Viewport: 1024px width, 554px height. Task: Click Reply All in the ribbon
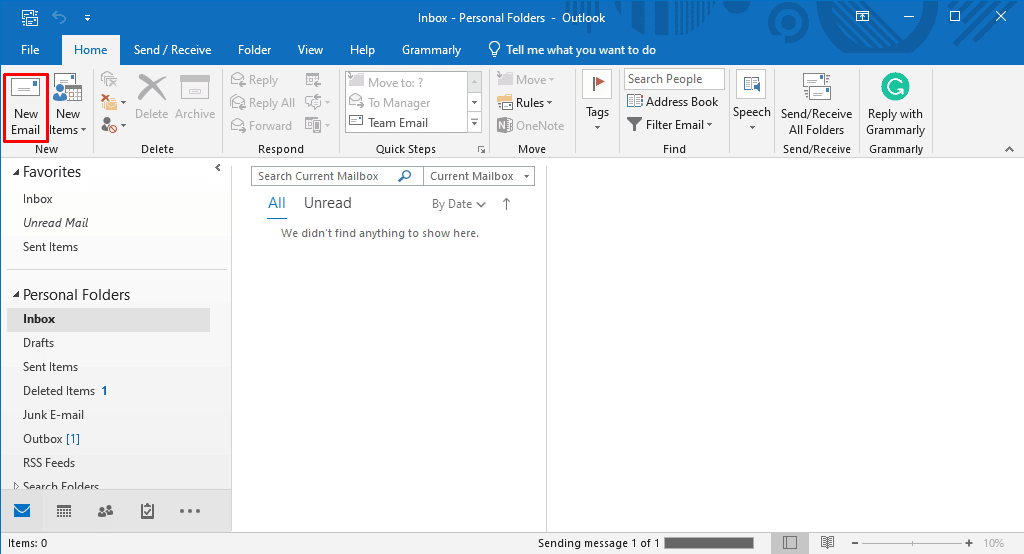(263, 103)
